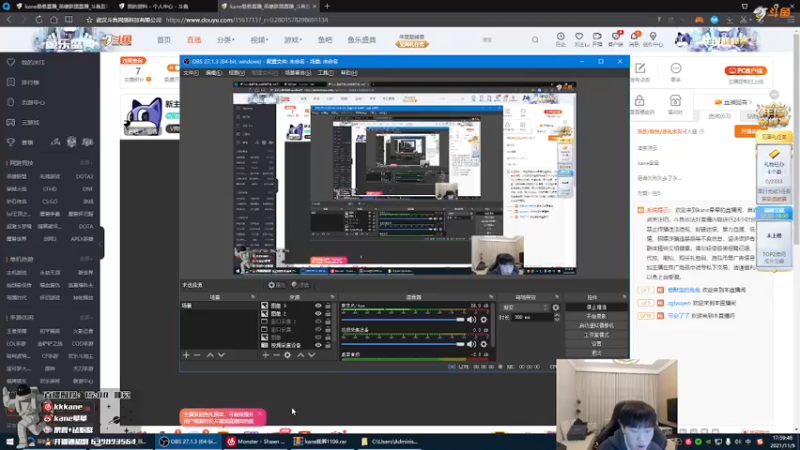The height and width of the screenshot is (450, 800).
Task: Expand the 分类 dropdown in Douyu nav
Action: coord(226,40)
